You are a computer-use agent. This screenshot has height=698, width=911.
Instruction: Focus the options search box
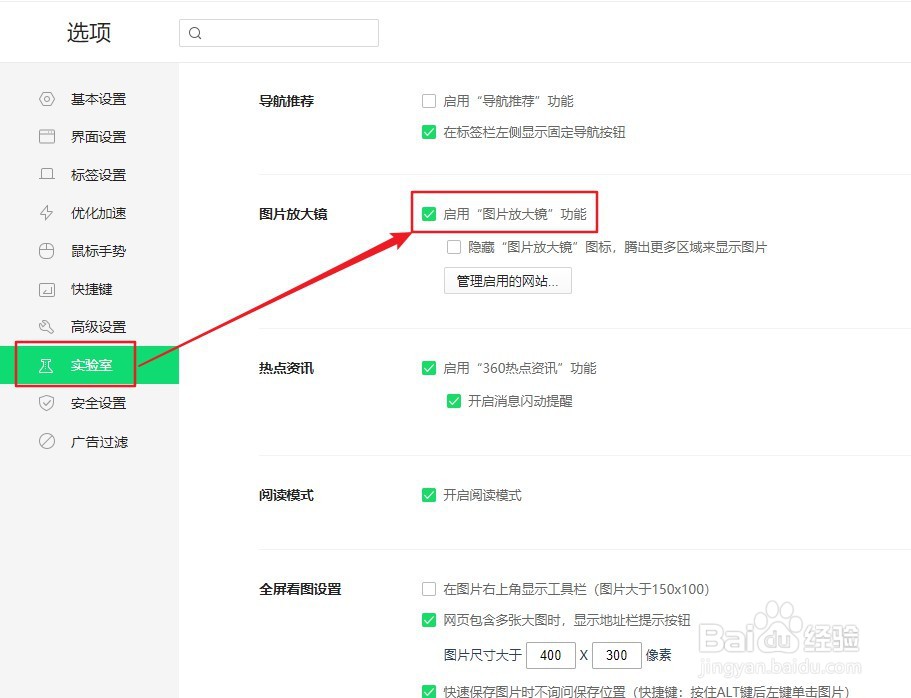tap(279, 33)
